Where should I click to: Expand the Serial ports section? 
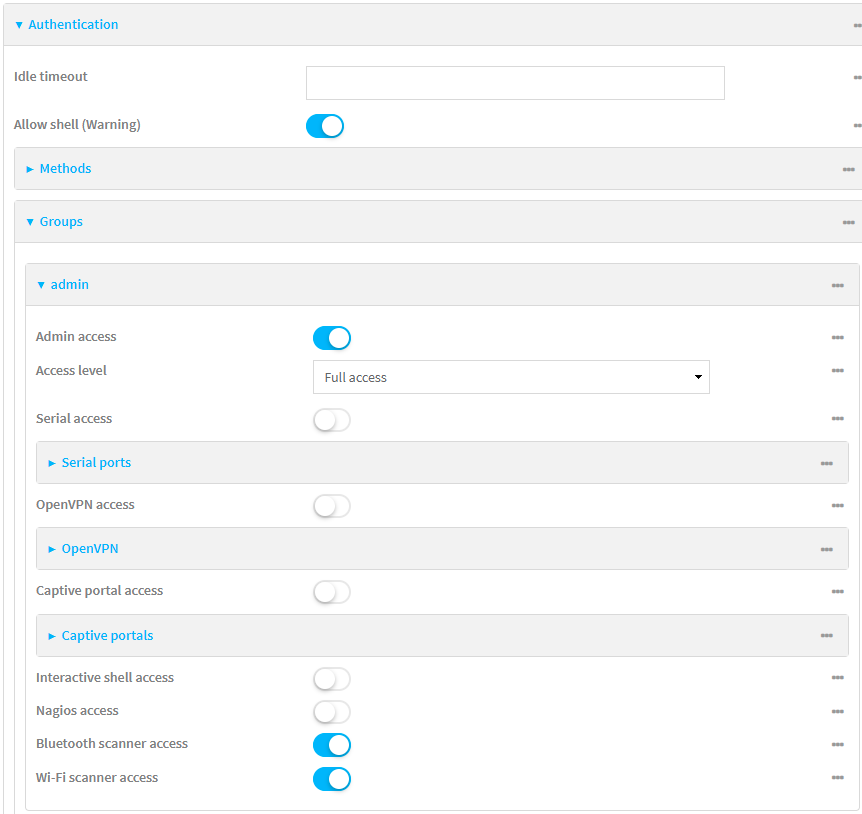(x=96, y=463)
